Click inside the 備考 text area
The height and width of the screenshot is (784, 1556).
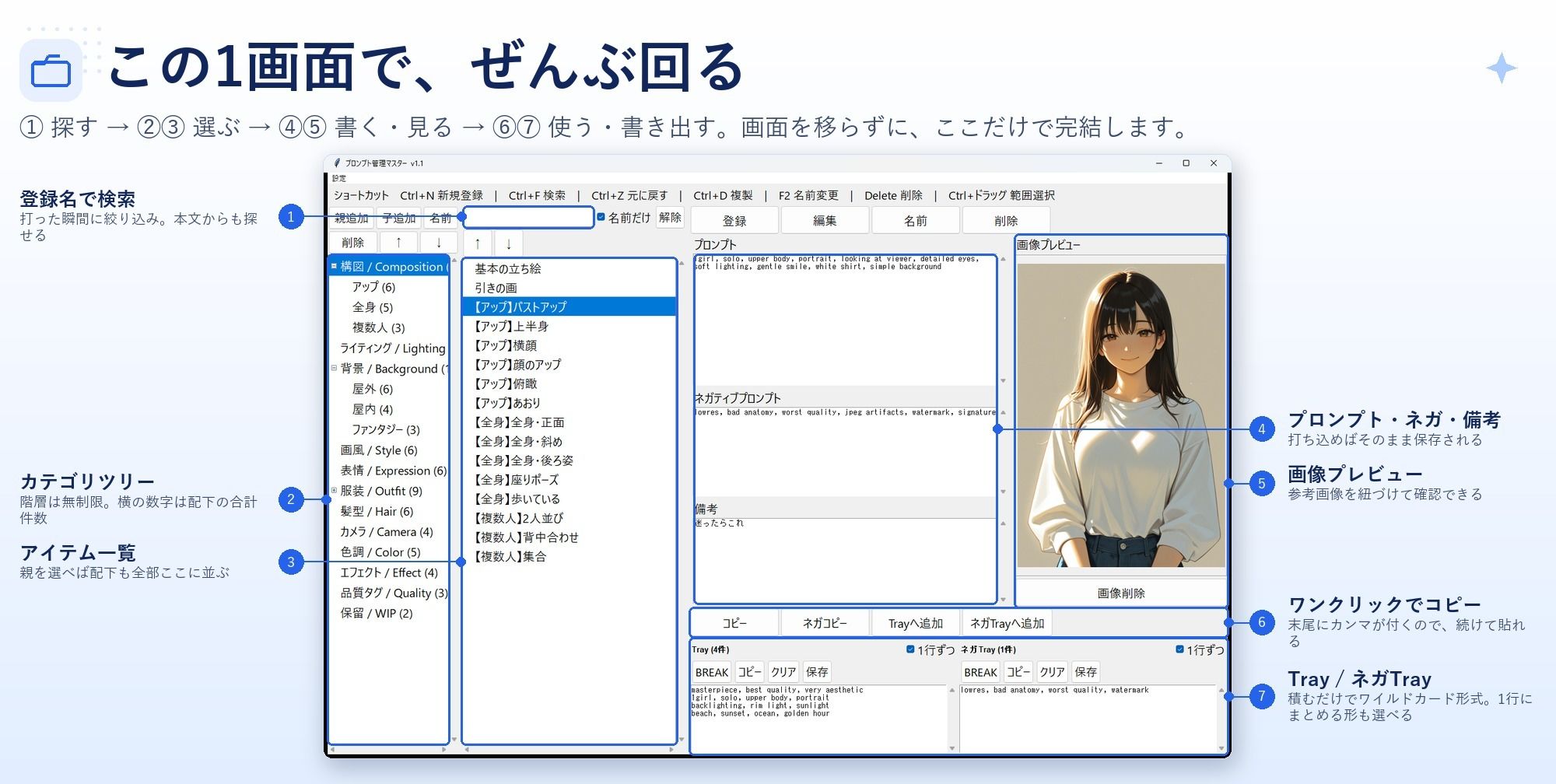click(x=845, y=560)
